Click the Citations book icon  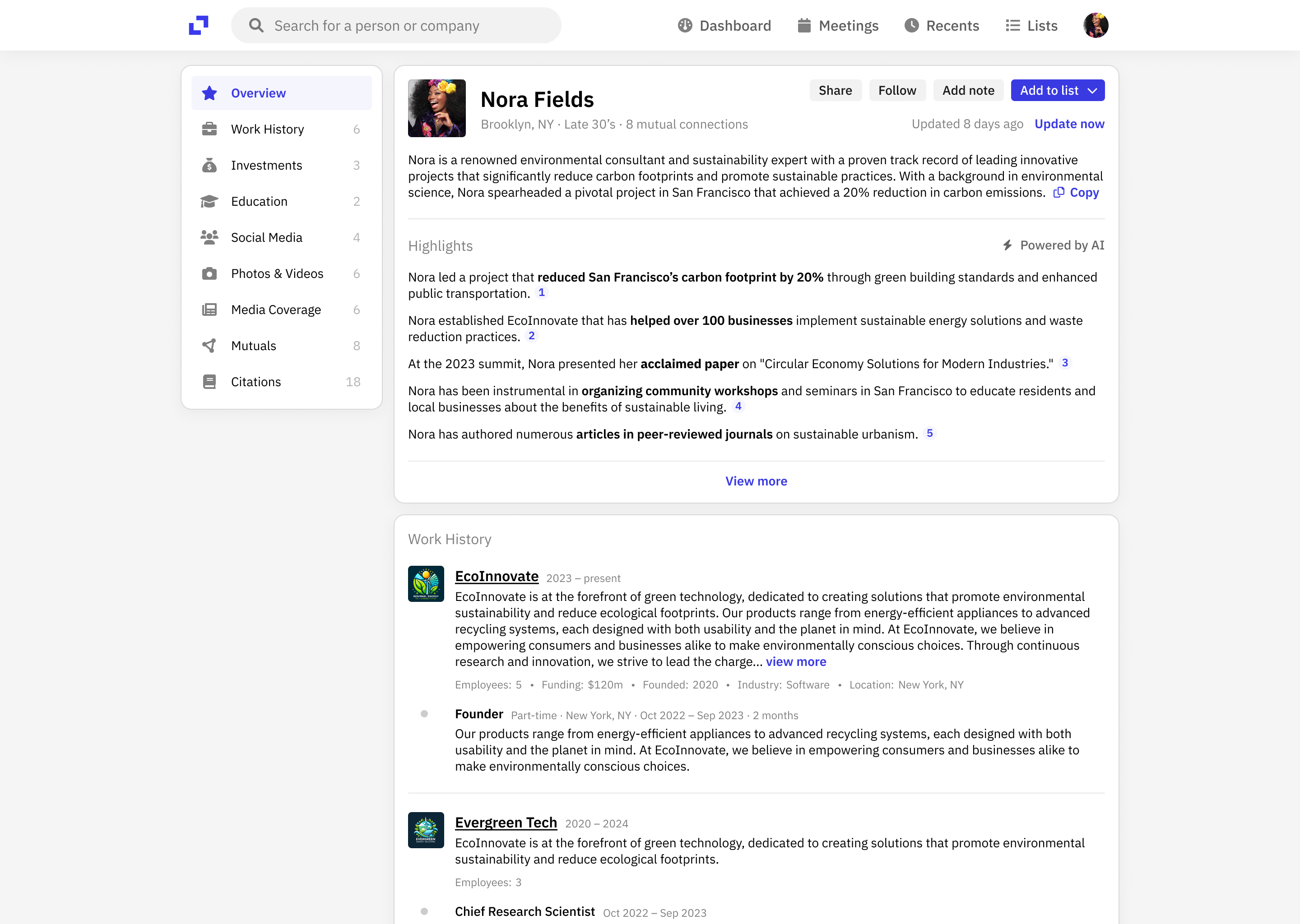point(209,382)
